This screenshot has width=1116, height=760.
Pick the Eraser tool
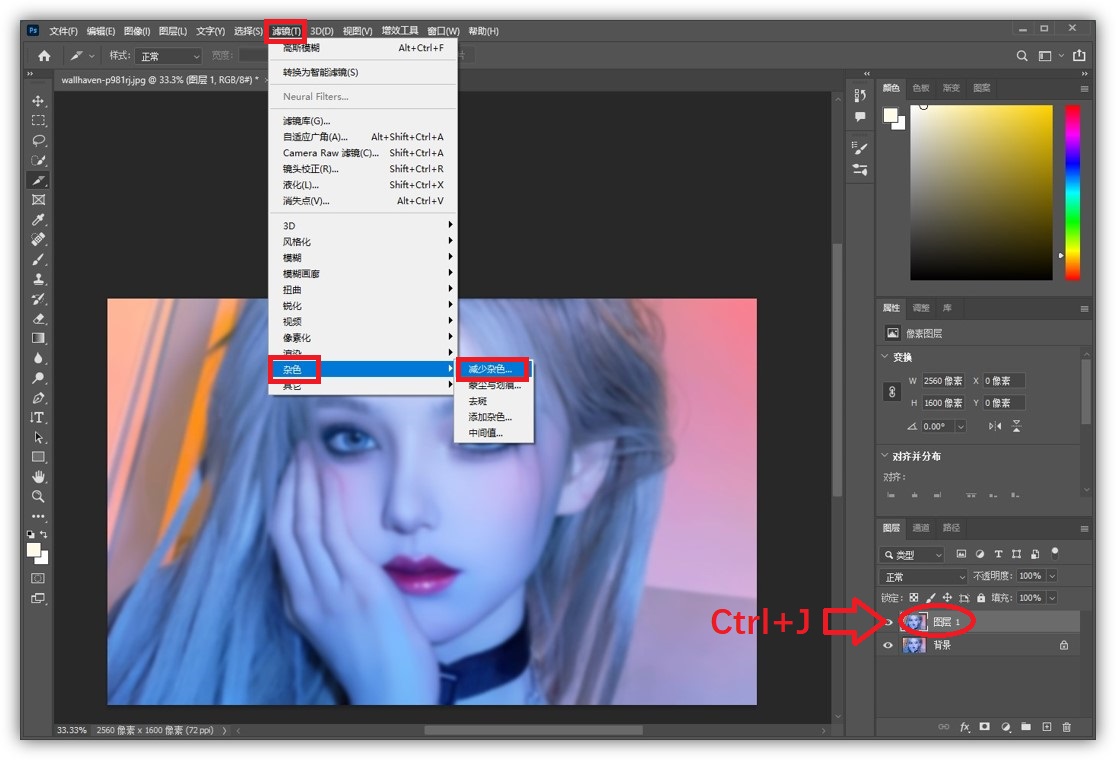point(38,318)
